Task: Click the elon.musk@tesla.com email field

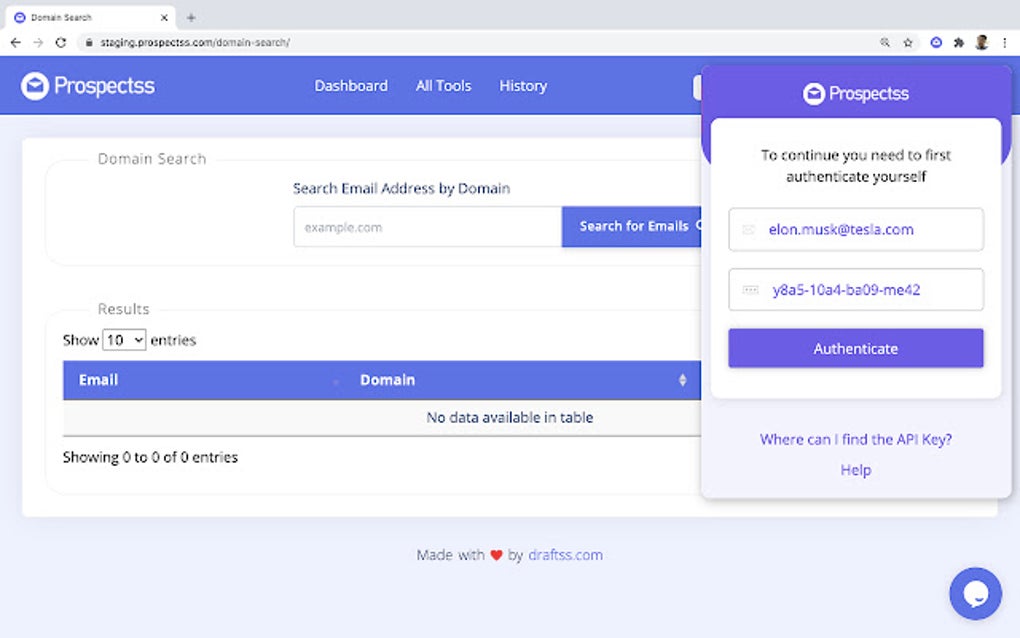Action: pyautogui.click(x=856, y=230)
